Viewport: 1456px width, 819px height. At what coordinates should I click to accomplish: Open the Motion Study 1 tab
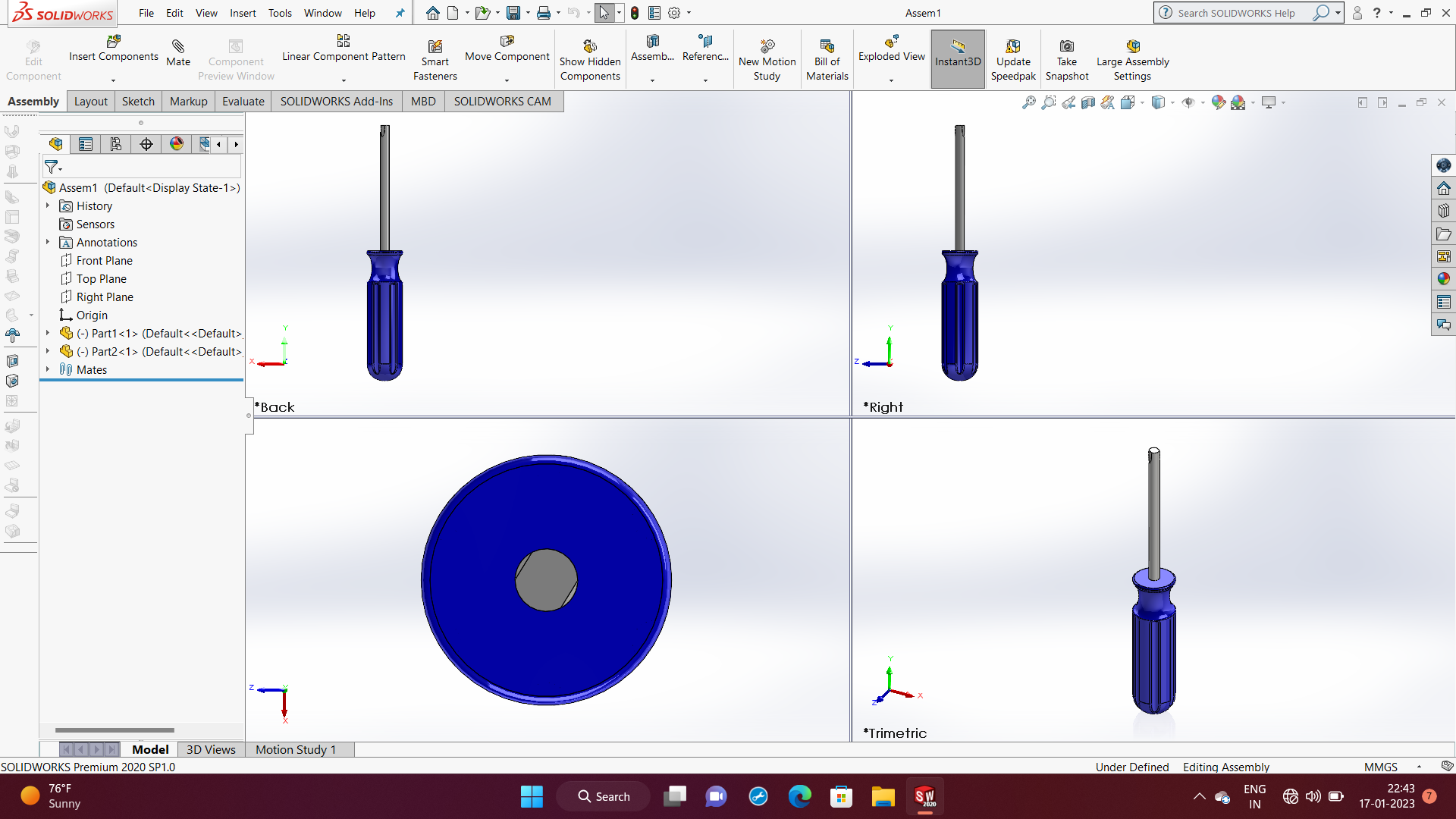296,749
